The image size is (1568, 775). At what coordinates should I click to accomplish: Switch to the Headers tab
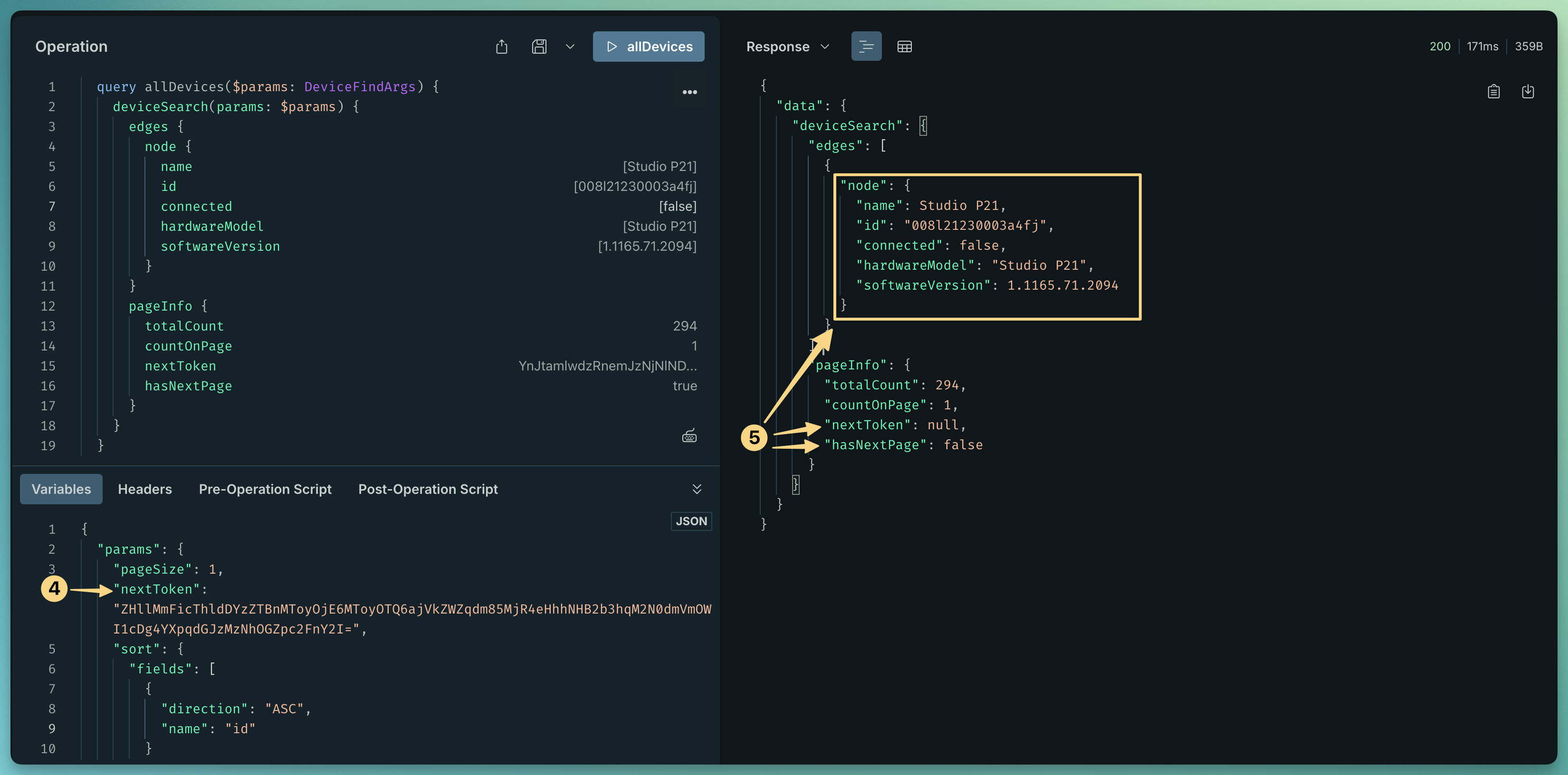click(145, 489)
